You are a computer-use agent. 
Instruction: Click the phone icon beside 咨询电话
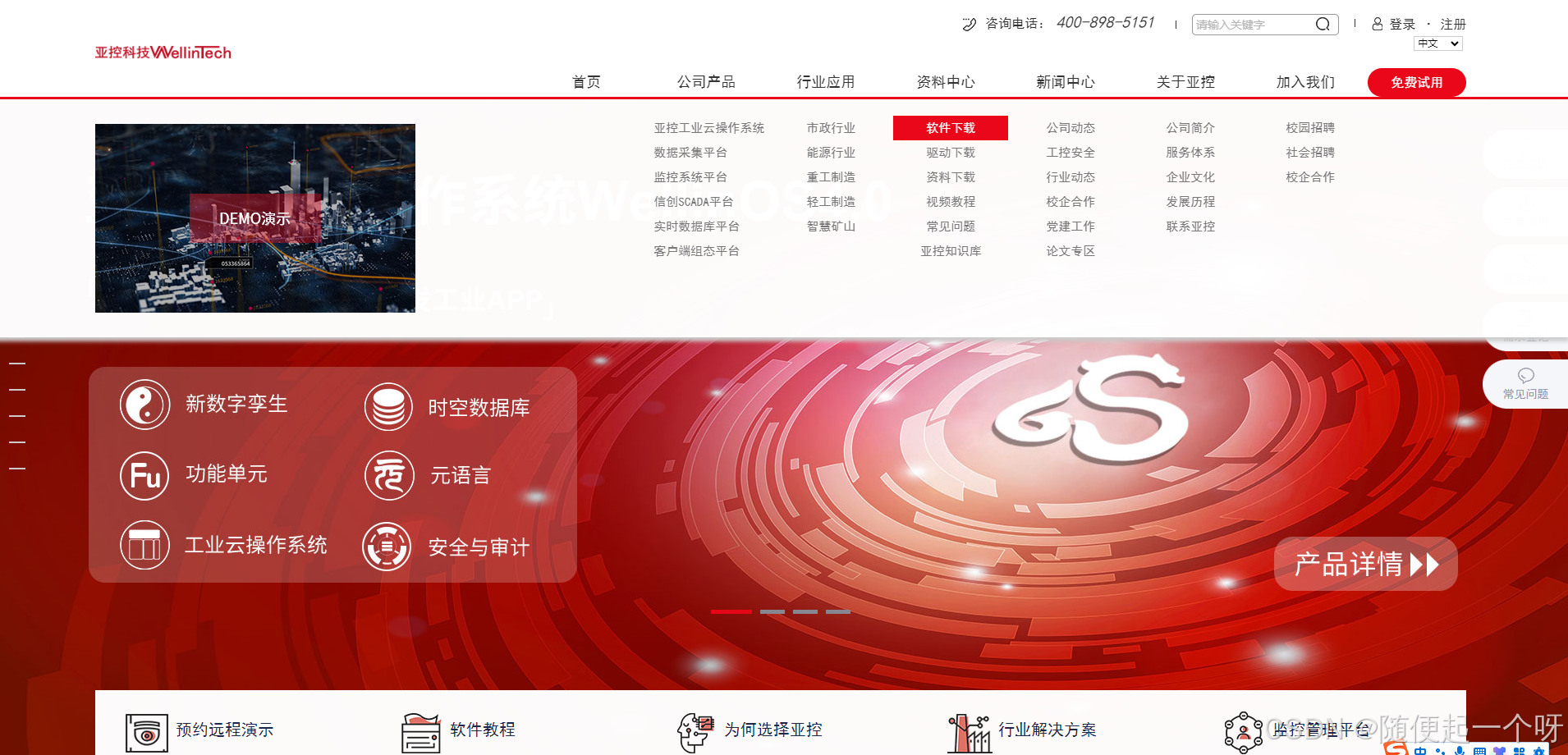tap(969, 24)
